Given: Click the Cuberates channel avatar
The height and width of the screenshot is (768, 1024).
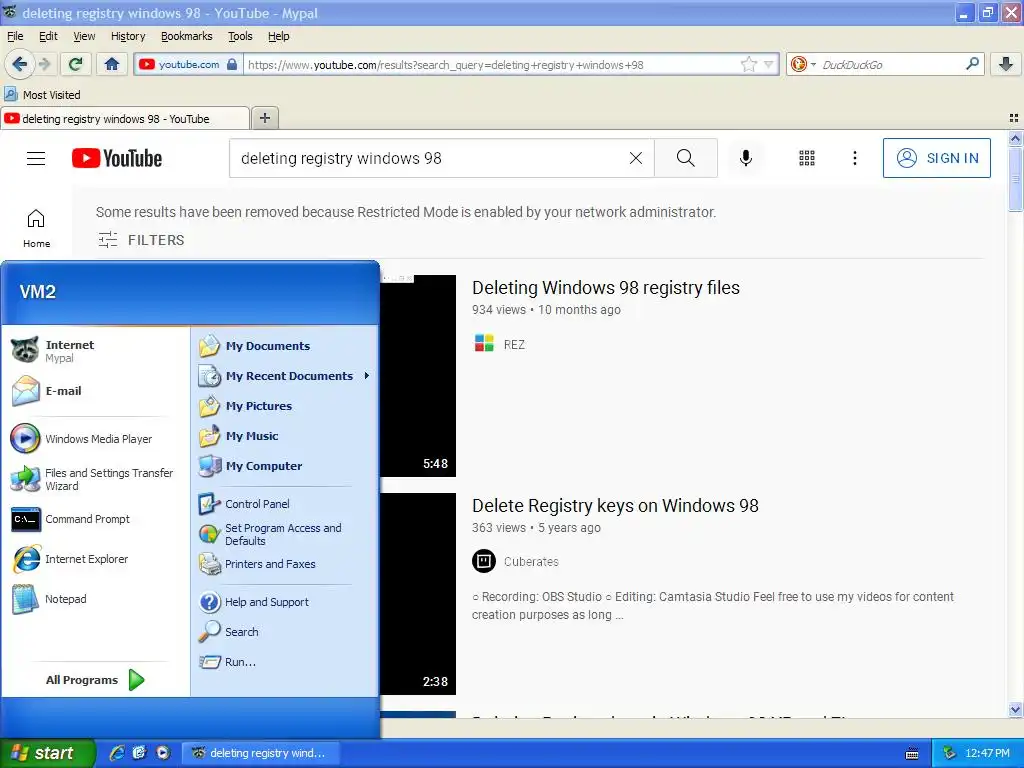Looking at the screenshot, I should click(x=484, y=561).
